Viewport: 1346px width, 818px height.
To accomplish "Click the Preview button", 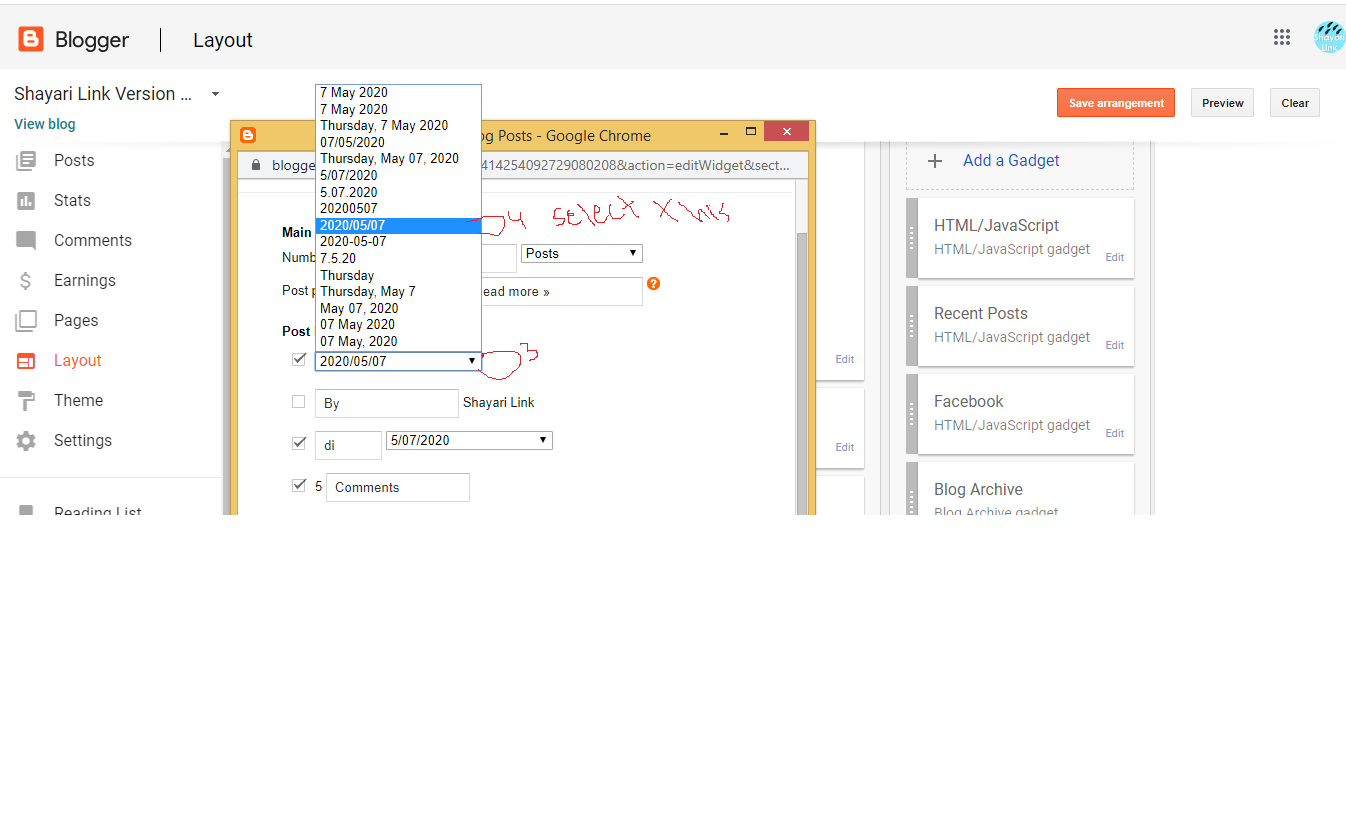I will (x=1222, y=103).
